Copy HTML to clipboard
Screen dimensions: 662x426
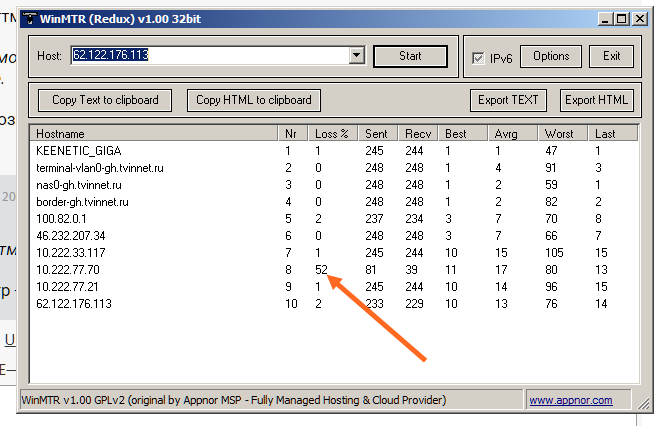pyautogui.click(x=254, y=100)
